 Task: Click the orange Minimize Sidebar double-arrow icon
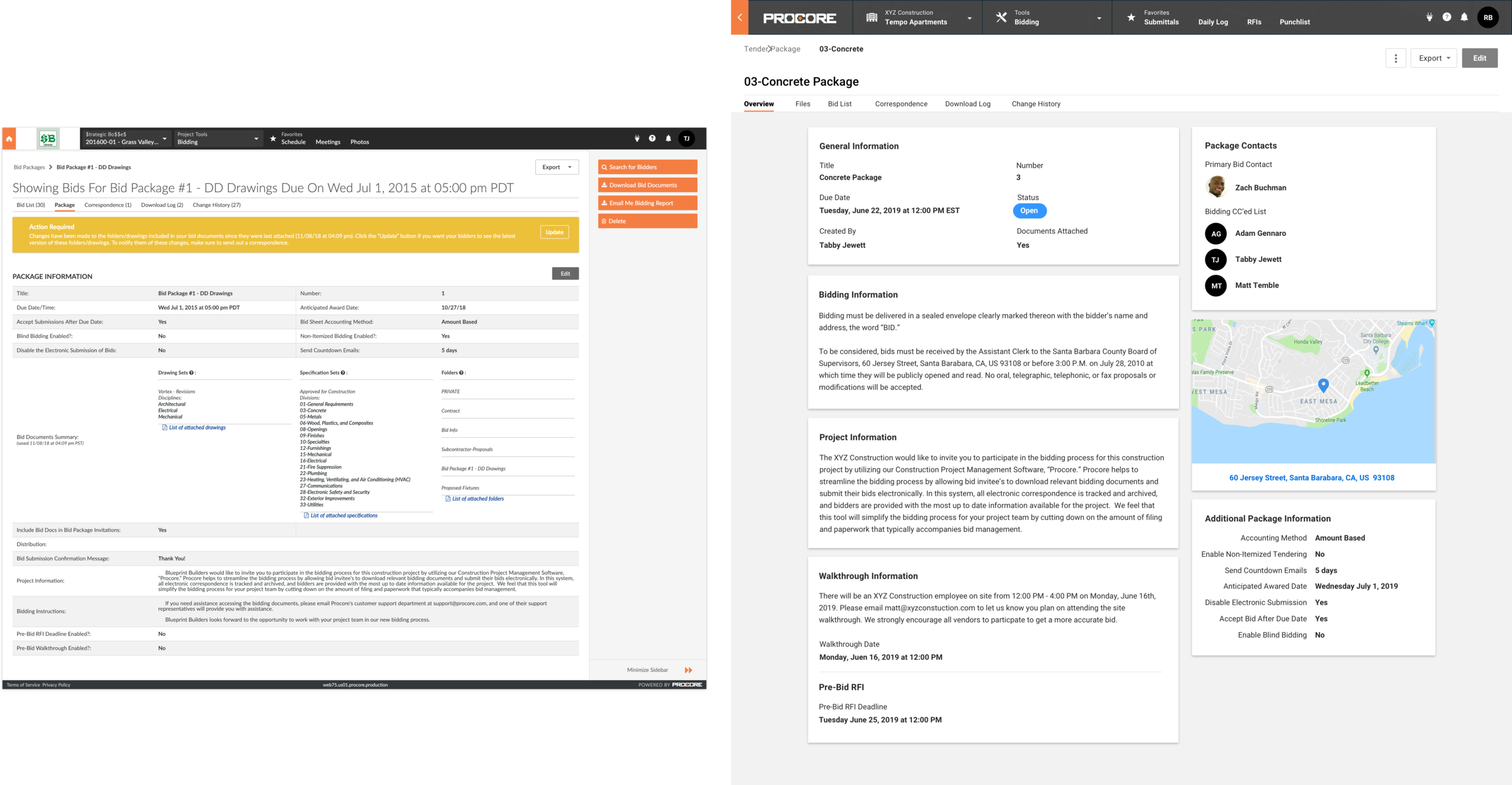[688, 670]
